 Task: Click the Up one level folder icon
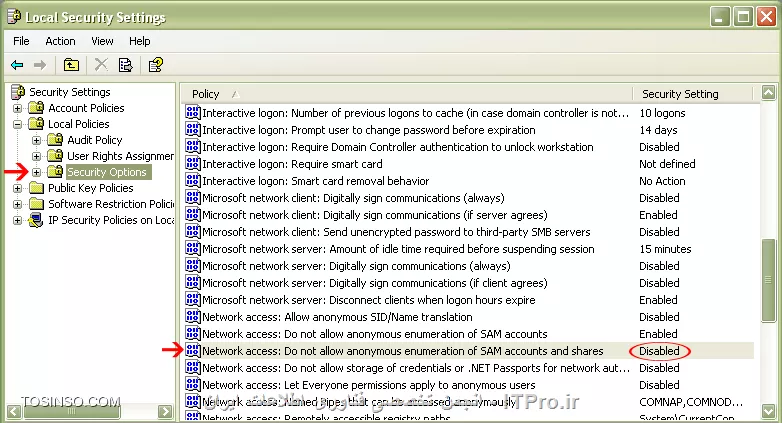click(71, 65)
